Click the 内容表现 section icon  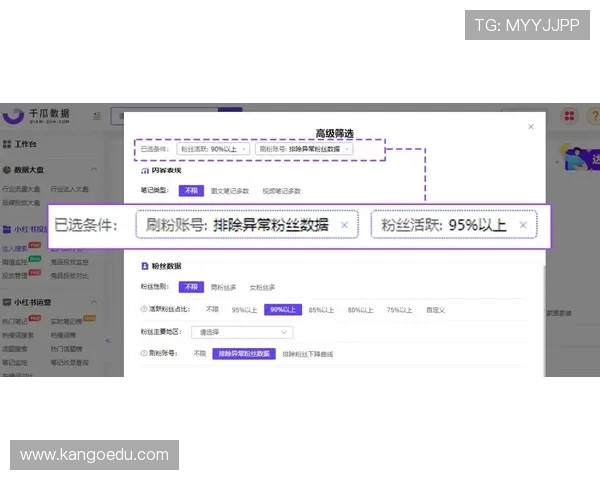[x=145, y=171]
